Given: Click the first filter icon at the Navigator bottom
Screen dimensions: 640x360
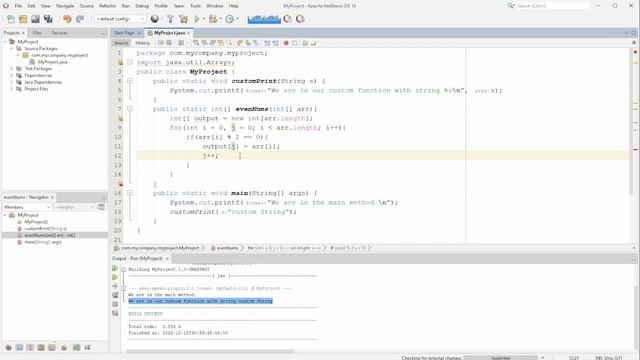Looking at the screenshot, I should (x=9, y=347).
